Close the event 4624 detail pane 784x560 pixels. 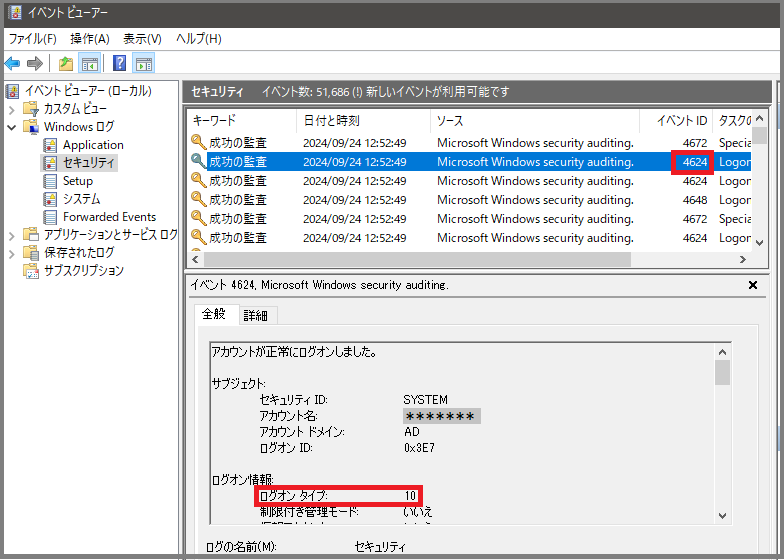point(753,285)
